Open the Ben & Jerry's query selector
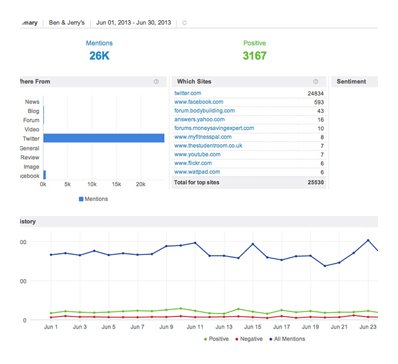 (x=67, y=23)
